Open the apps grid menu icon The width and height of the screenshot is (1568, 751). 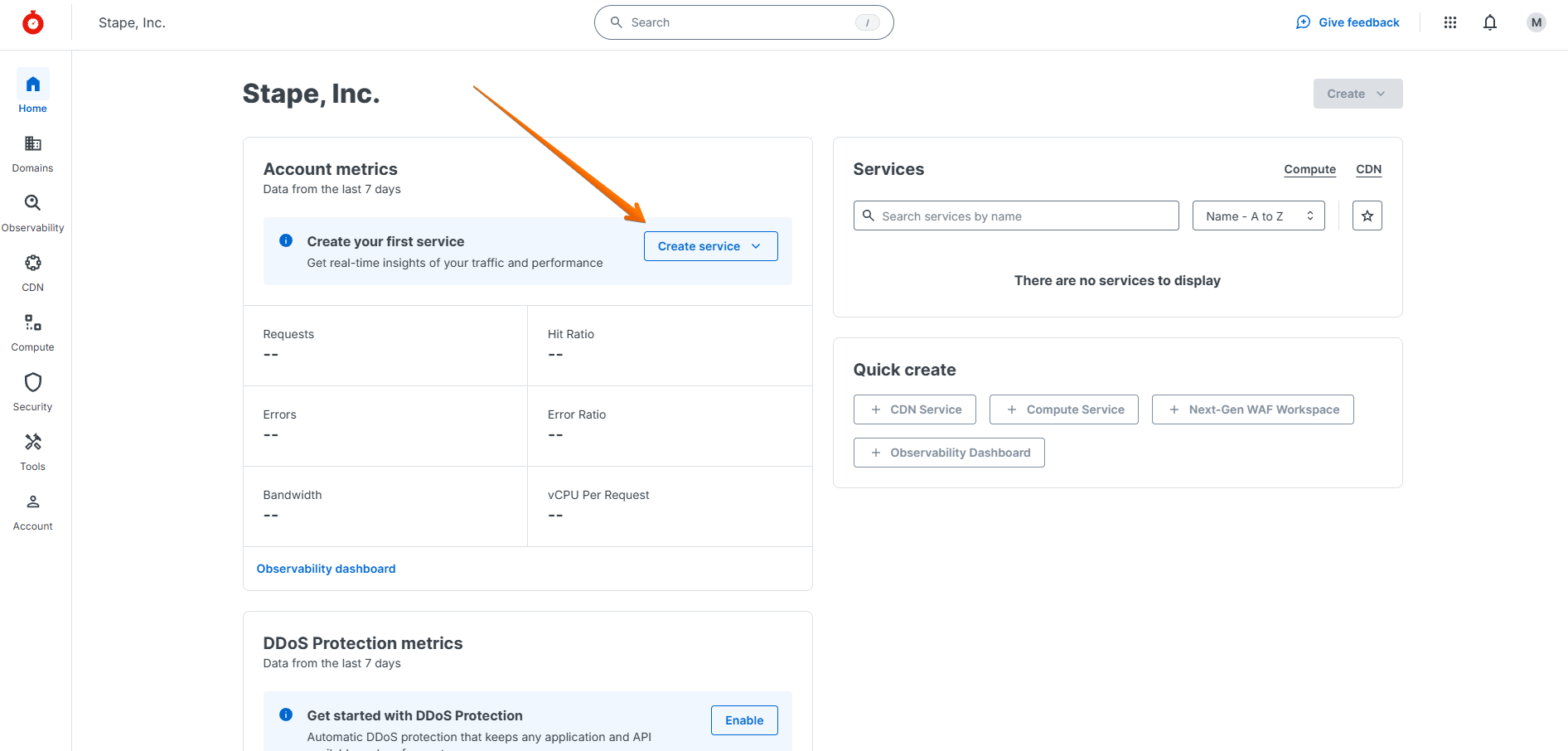click(1450, 22)
